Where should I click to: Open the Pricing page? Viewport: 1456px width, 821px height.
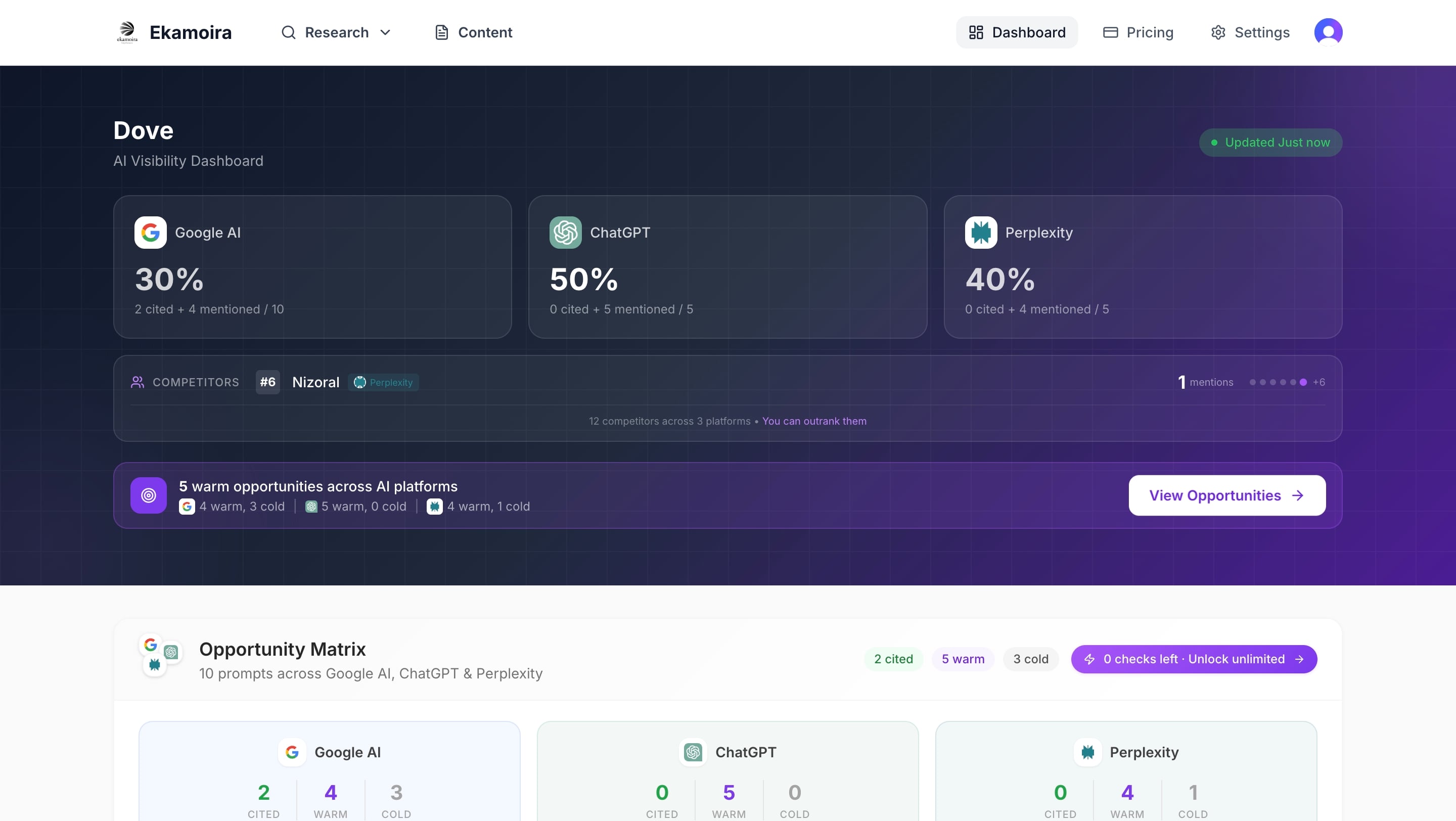point(1138,32)
